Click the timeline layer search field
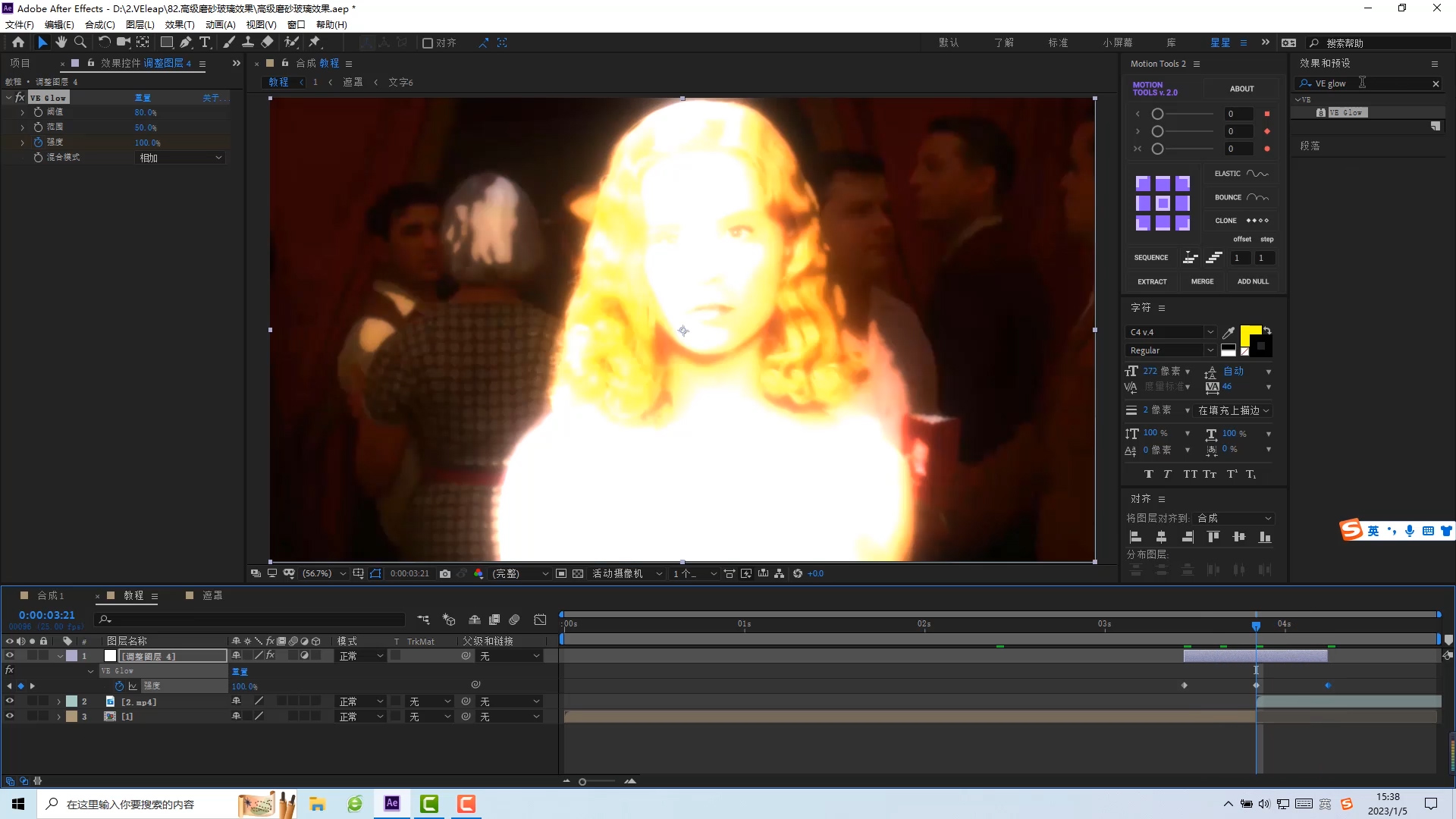 pos(250,620)
